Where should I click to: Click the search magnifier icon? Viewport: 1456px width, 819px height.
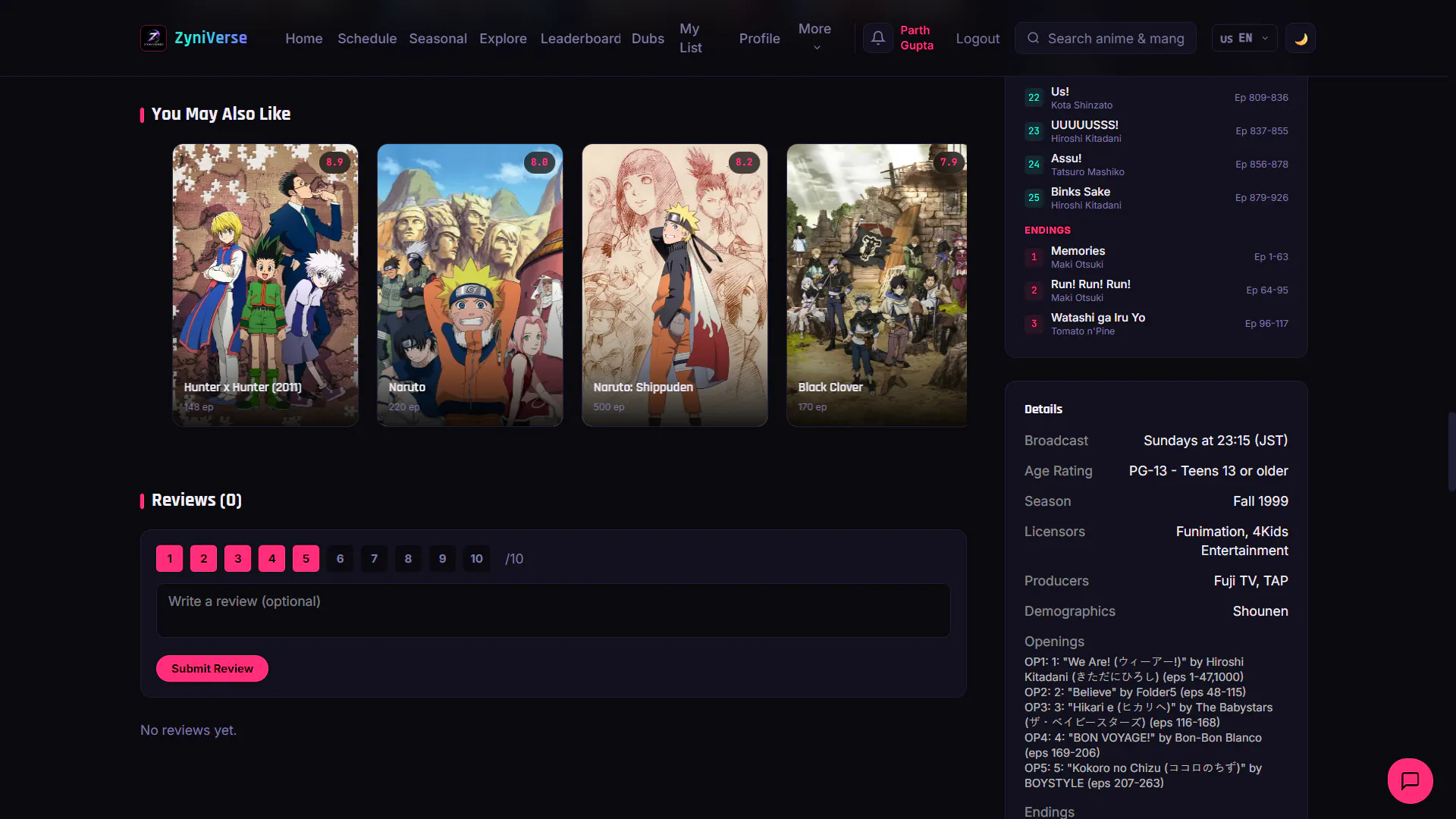click(1033, 38)
